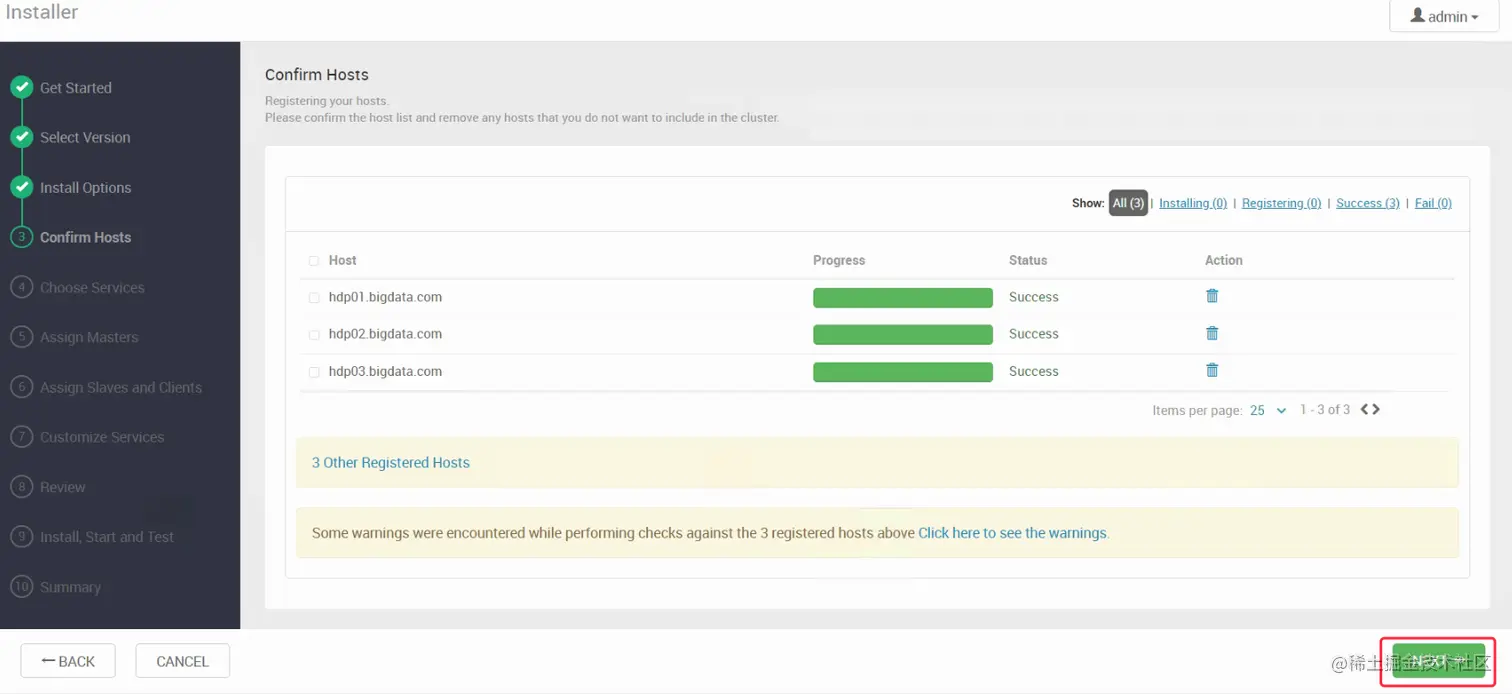Open Get Started wizard step
The image size is (1512, 694).
[76, 88]
